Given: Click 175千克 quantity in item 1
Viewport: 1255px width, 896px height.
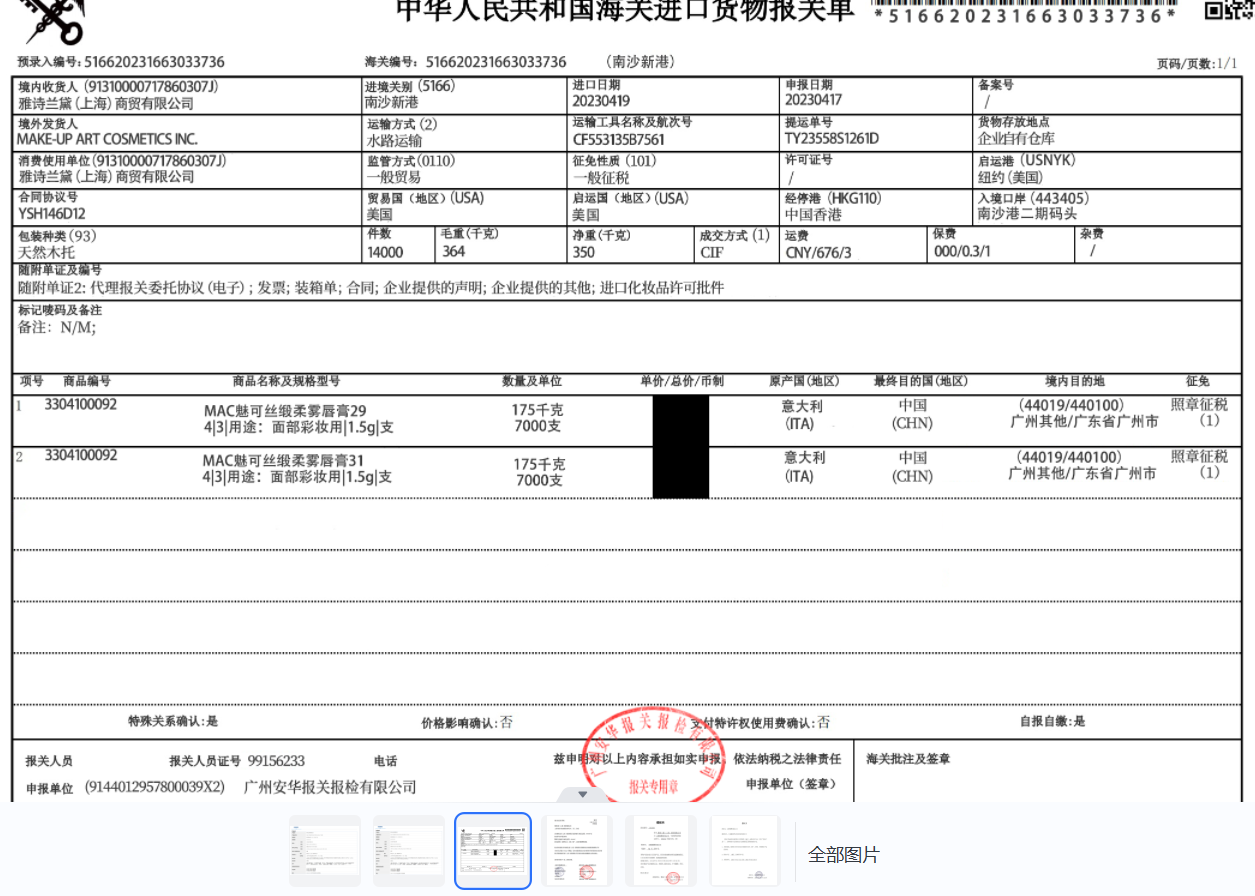Looking at the screenshot, I should click(538, 410).
